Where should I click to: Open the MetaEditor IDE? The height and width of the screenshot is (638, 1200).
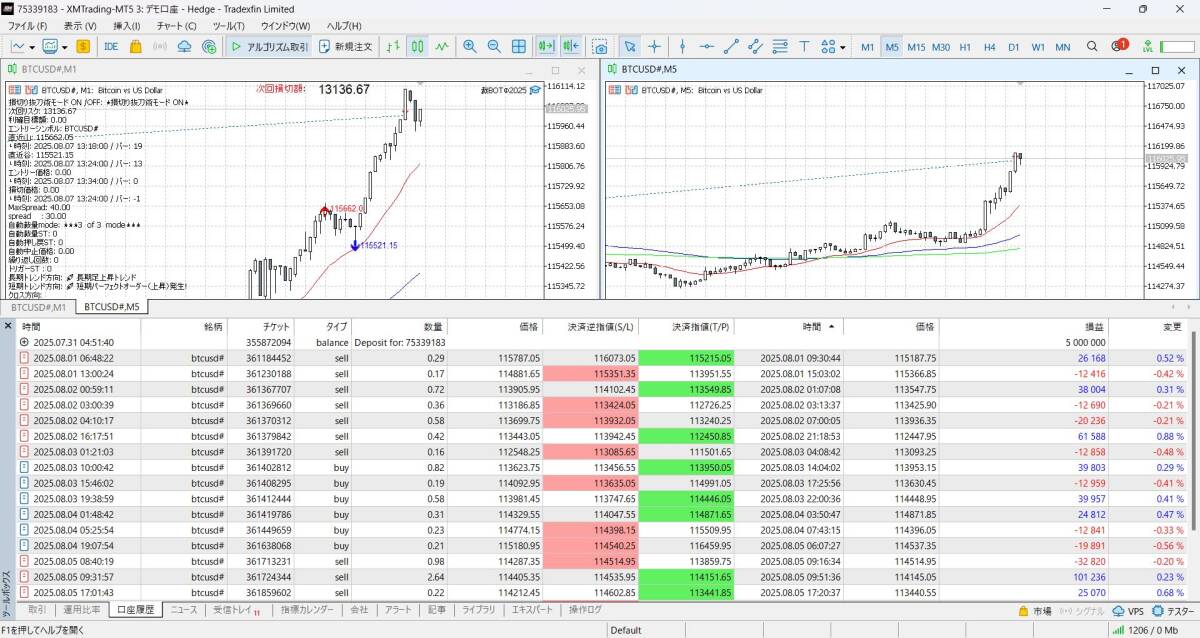click(x=111, y=46)
